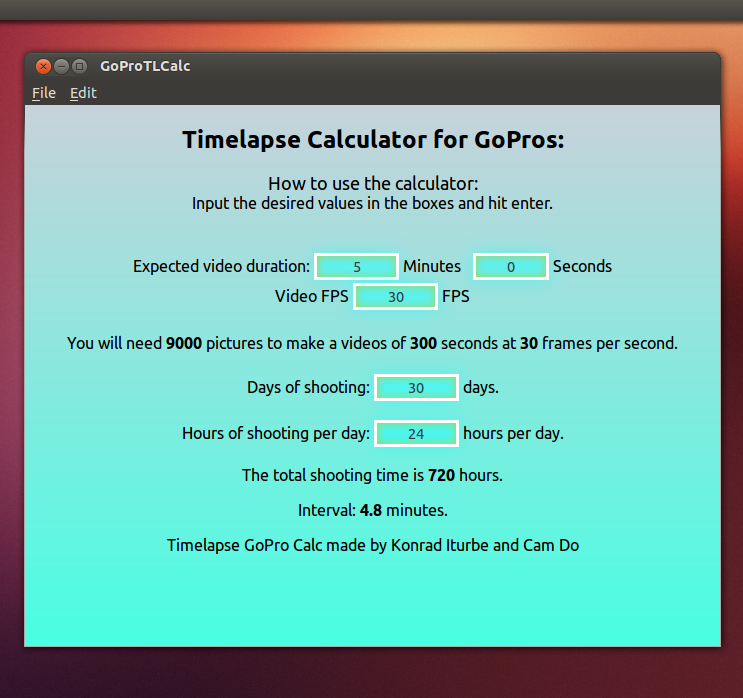Activate the Days of shooting input
The width and height of the screenshot is (743, 698).
point(416,387)
